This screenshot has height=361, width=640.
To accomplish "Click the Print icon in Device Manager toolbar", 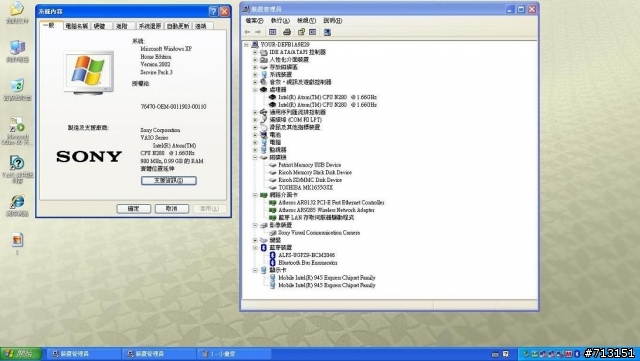I will pos(287,32).
